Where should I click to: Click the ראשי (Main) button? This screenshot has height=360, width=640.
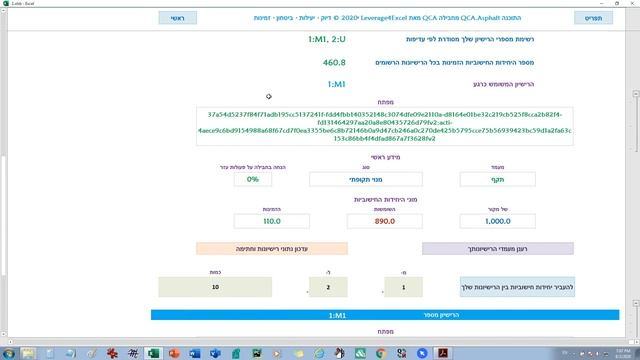point(178,18)
